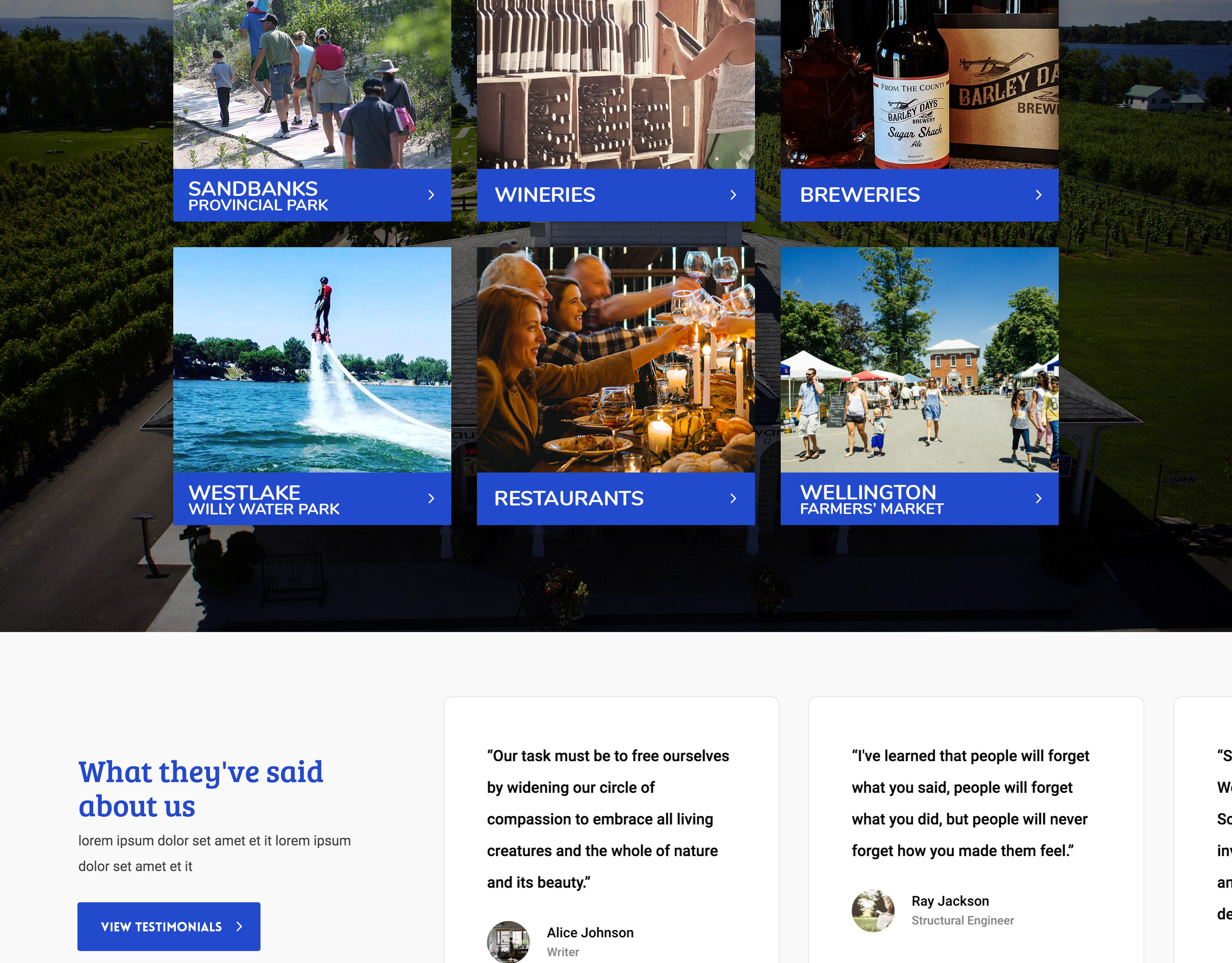Click the 'Structural Engineer' job title

point(962,920)
